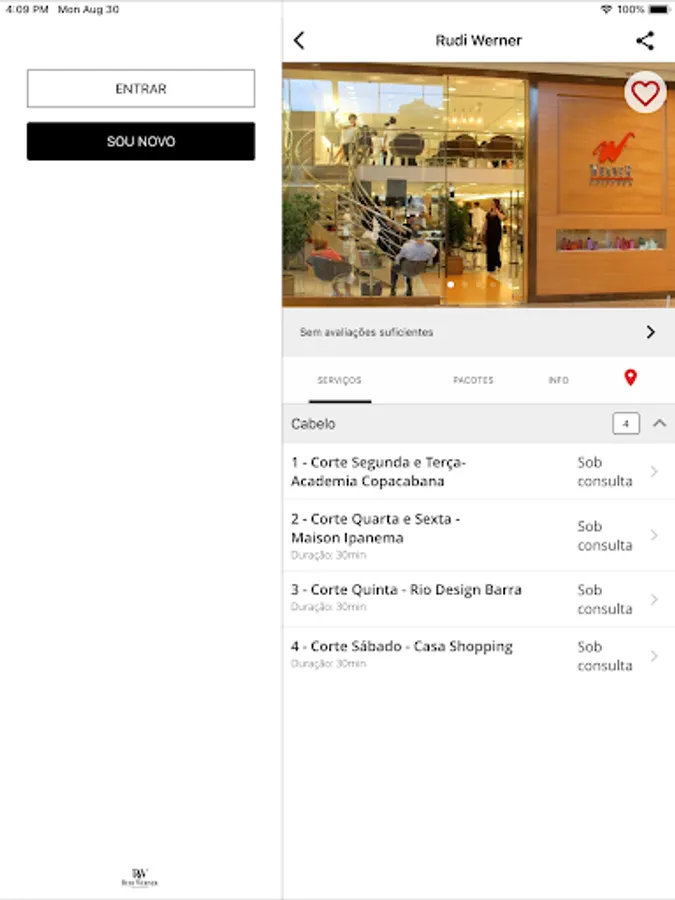Screen dimensions: 675x900
Task: Tap 'Sem avaliações suficientes' text
Action: tap(366, 332)
